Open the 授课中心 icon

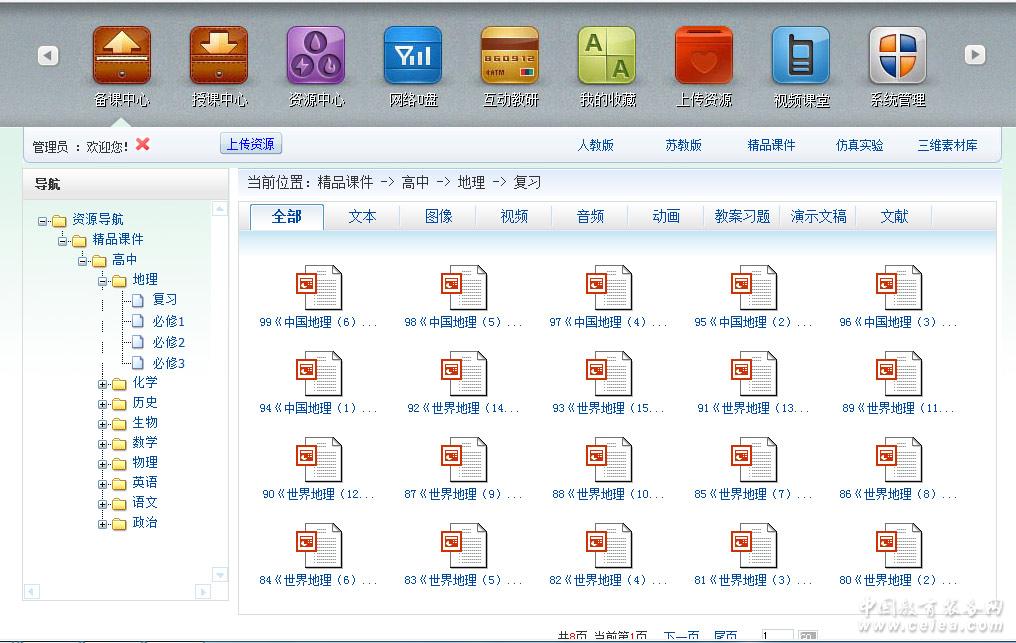[x=218, y=56]
